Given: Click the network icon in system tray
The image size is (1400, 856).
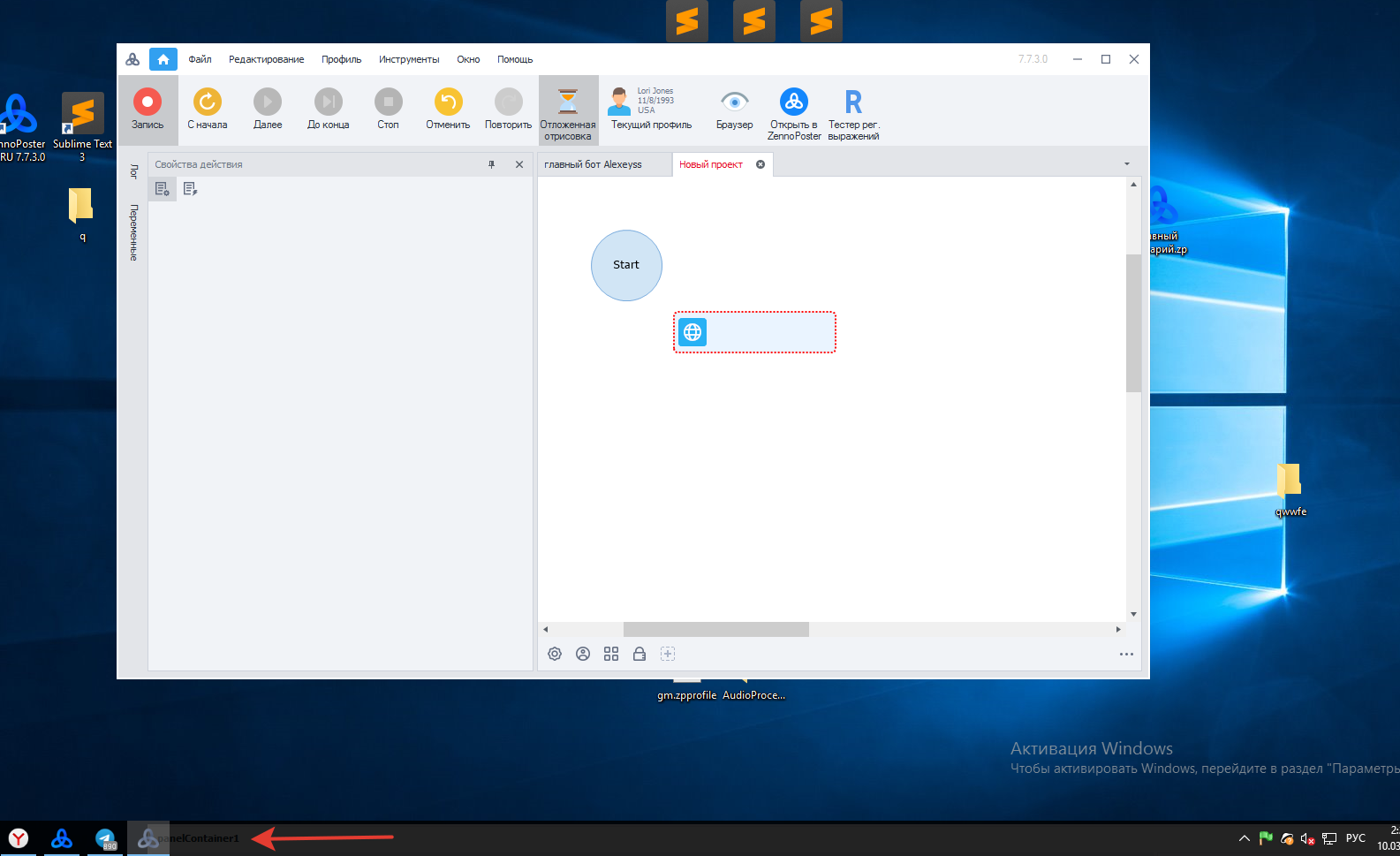Looking at the screenshot, I should click(1329, 838).
